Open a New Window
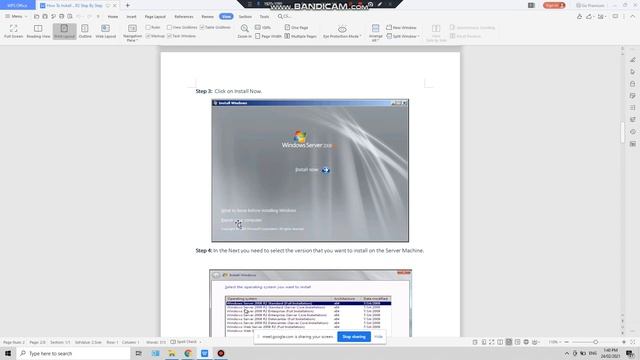 401,27
